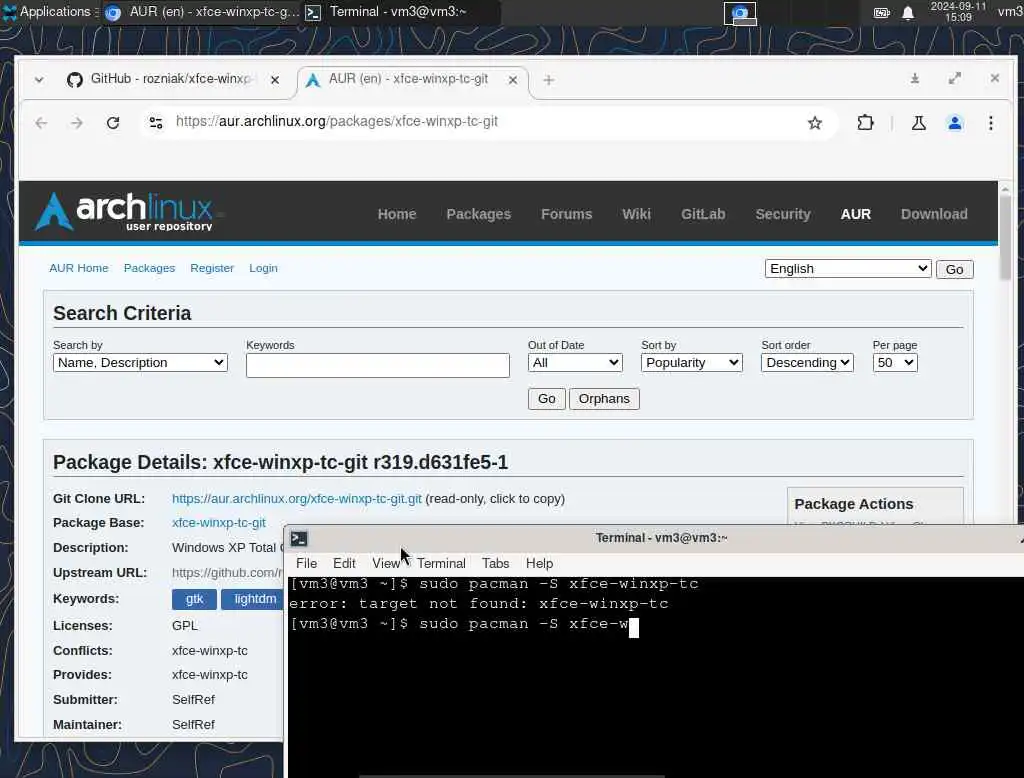
Task: Click the lightdm keyword tag
Action: pyautogui.click(x=252, y=599)
